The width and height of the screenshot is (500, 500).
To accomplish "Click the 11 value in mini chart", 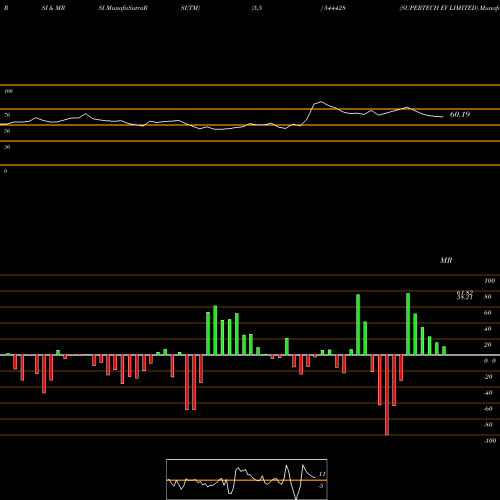I will tap(322, 474).
